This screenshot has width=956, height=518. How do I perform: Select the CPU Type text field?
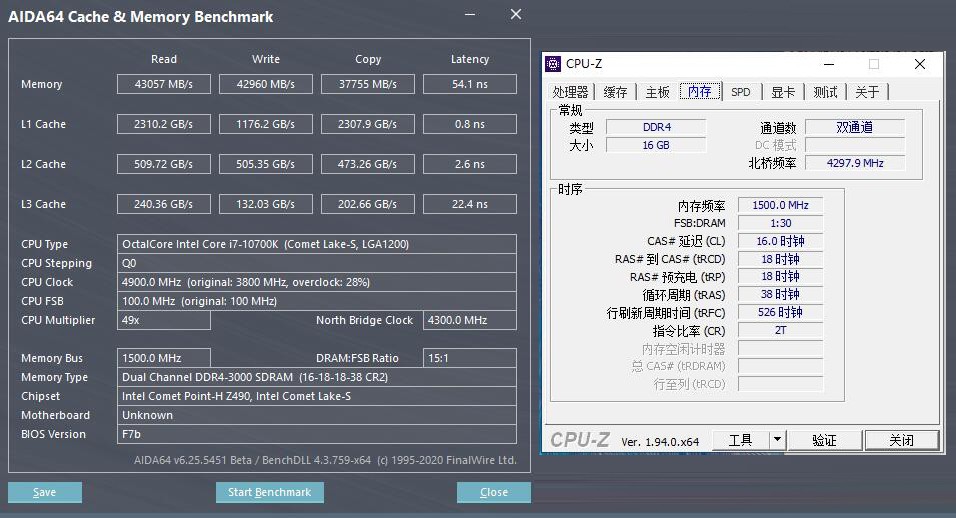(317, 244)
